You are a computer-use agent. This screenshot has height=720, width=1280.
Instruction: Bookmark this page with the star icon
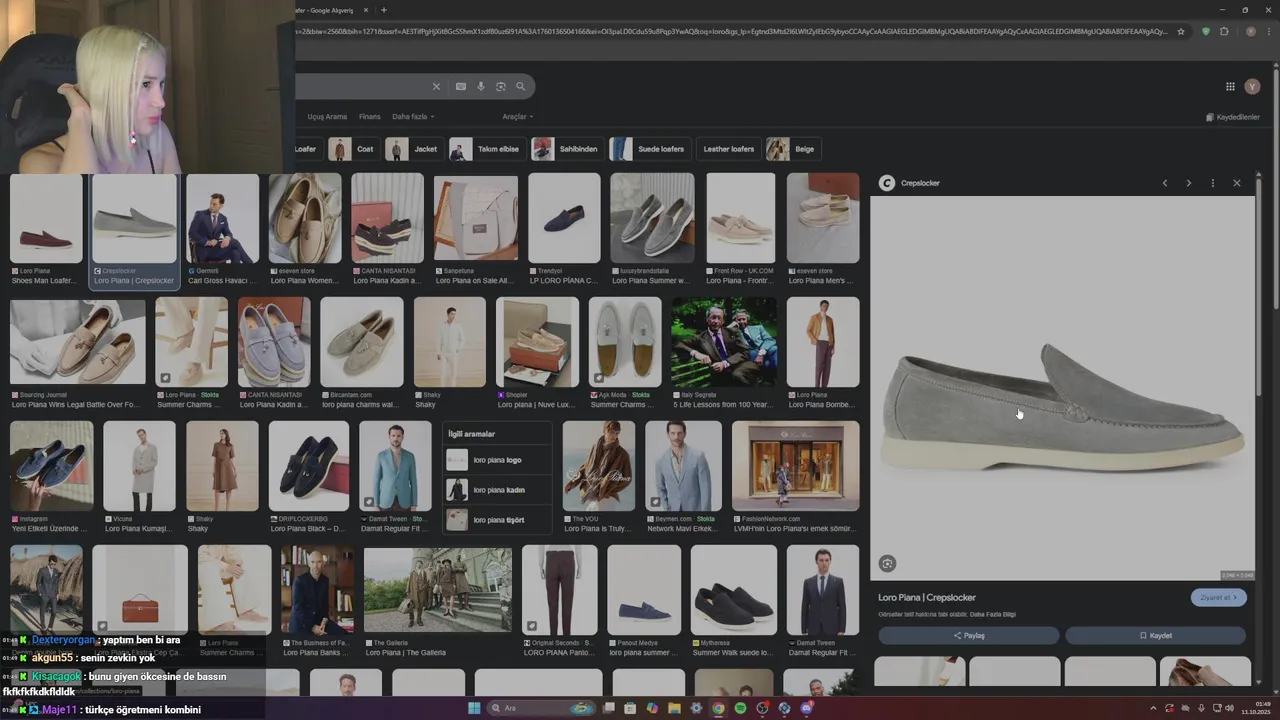click(x=1181, y=31)
